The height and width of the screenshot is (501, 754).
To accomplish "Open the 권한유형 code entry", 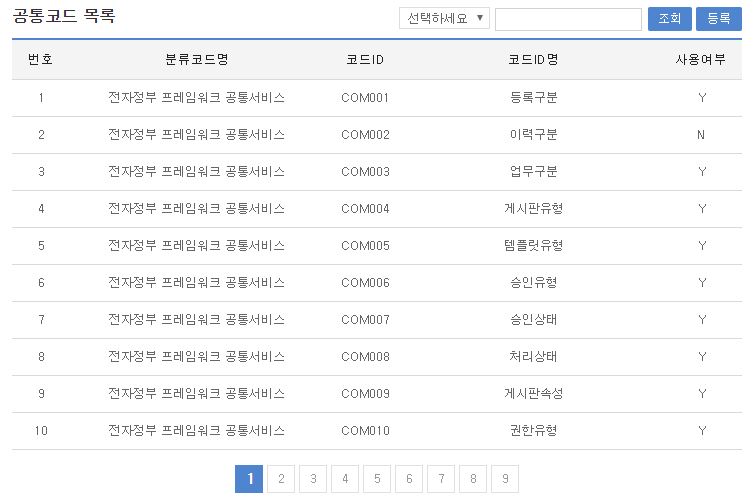I will click(x=533, y=431).
